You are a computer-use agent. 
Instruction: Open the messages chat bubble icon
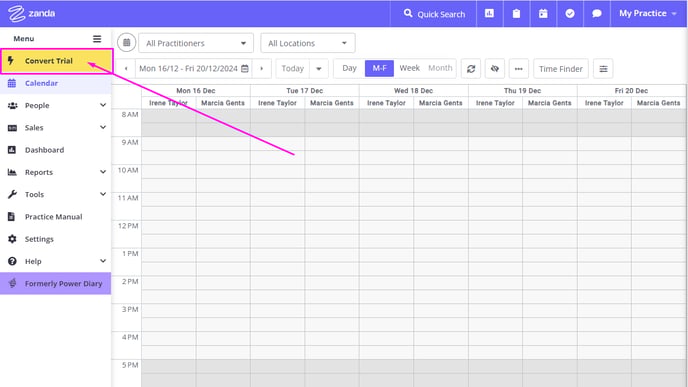pos(597,14)
